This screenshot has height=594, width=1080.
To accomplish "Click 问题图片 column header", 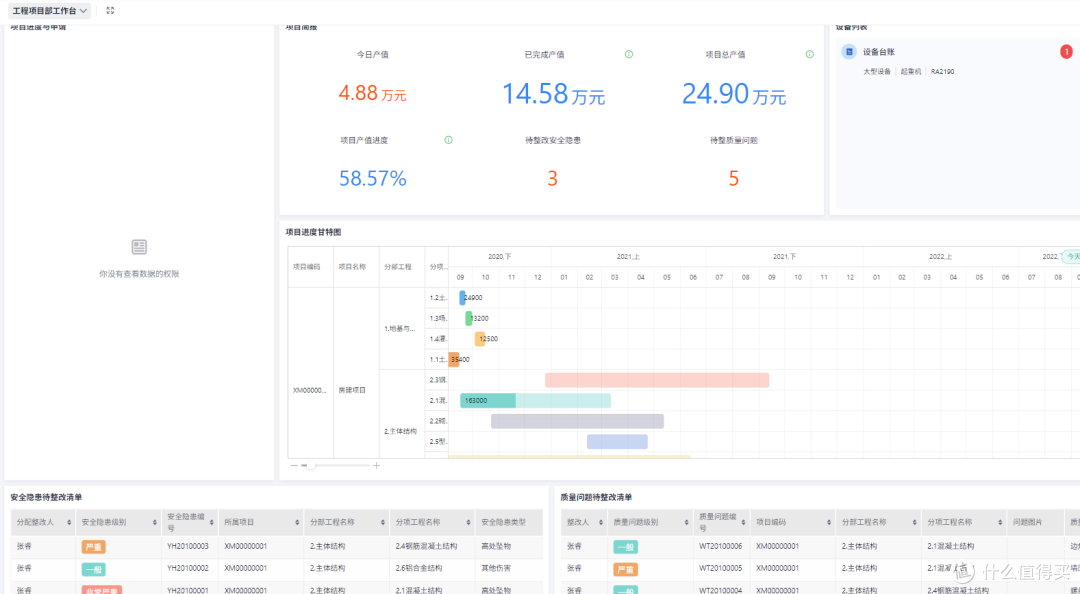I will click(1028, 522).
